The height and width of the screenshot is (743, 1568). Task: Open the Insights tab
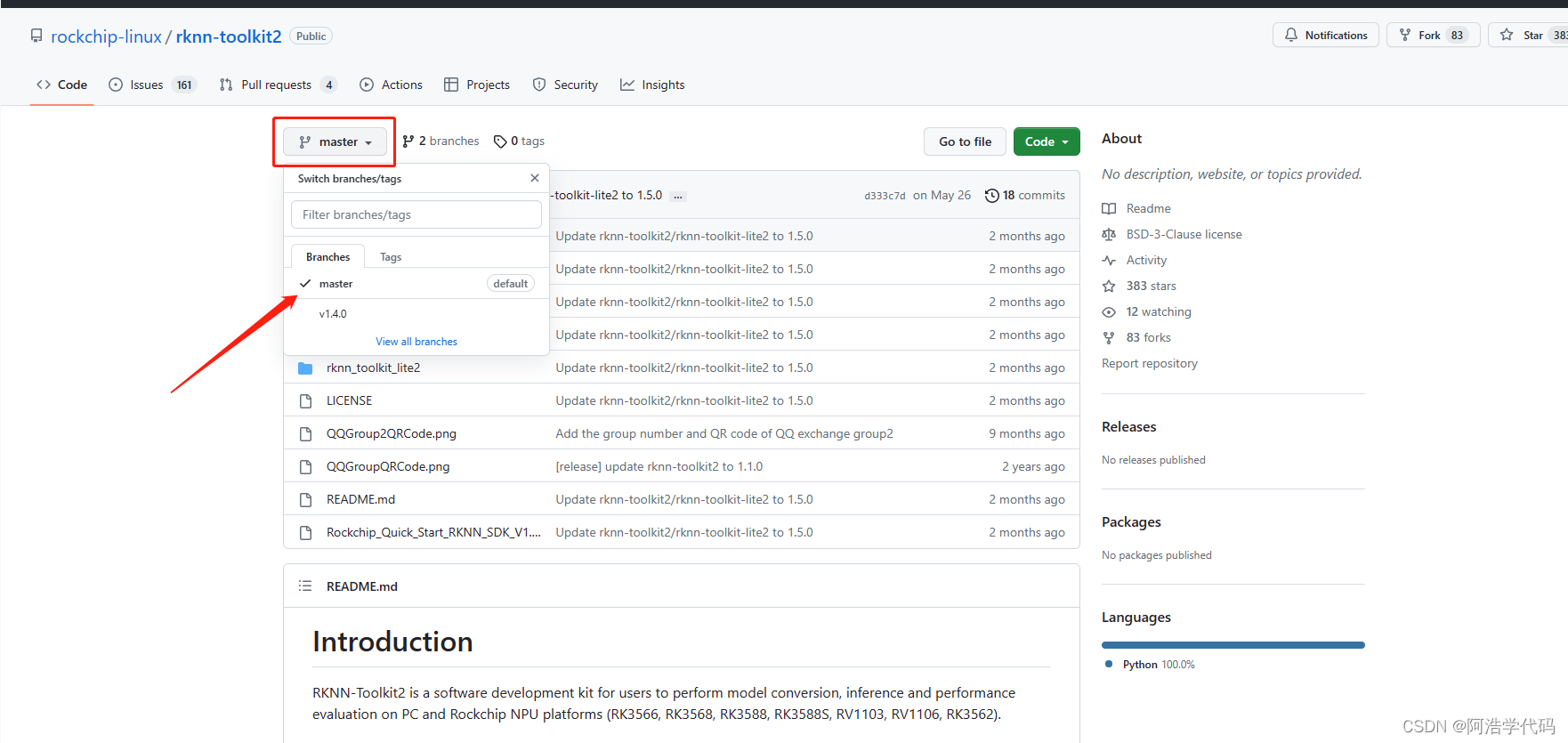click(x=652, y=85)
